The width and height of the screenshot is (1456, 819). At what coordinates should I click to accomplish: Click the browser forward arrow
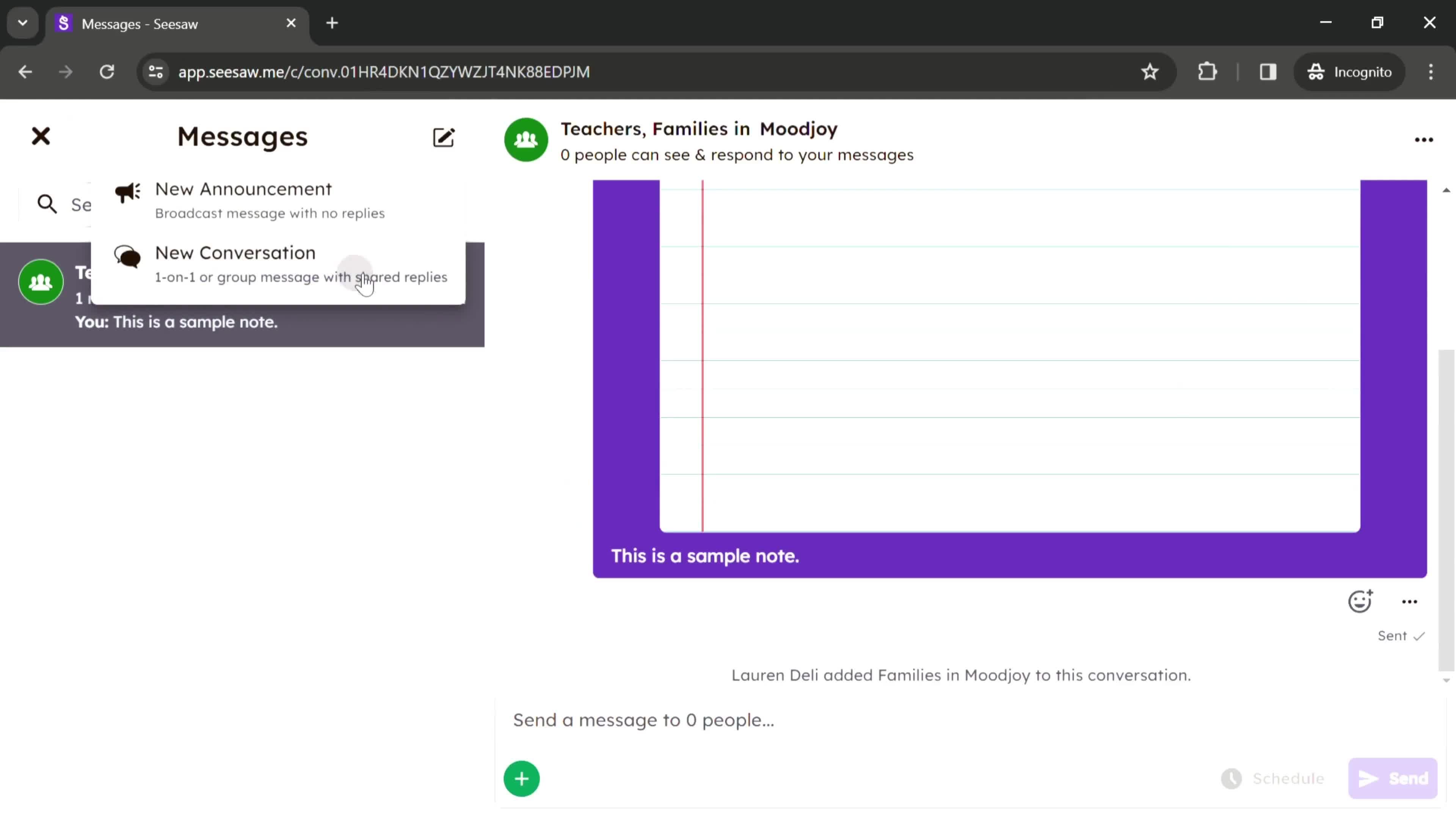tap(66, 72)
